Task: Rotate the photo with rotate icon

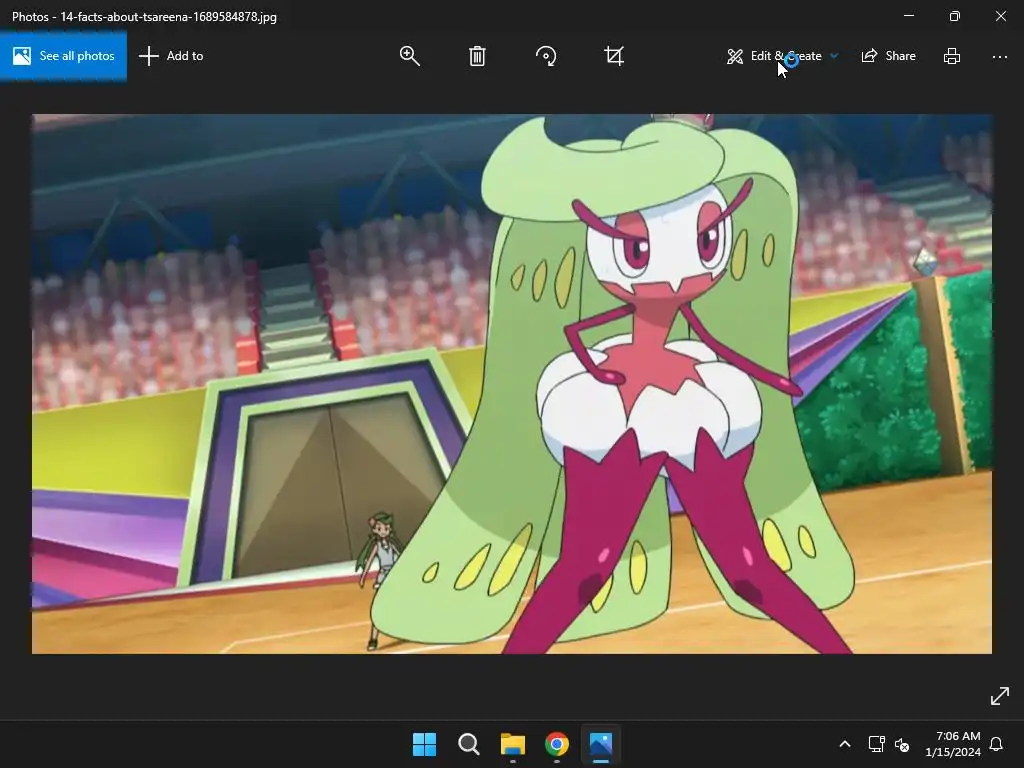Action: 545,56
